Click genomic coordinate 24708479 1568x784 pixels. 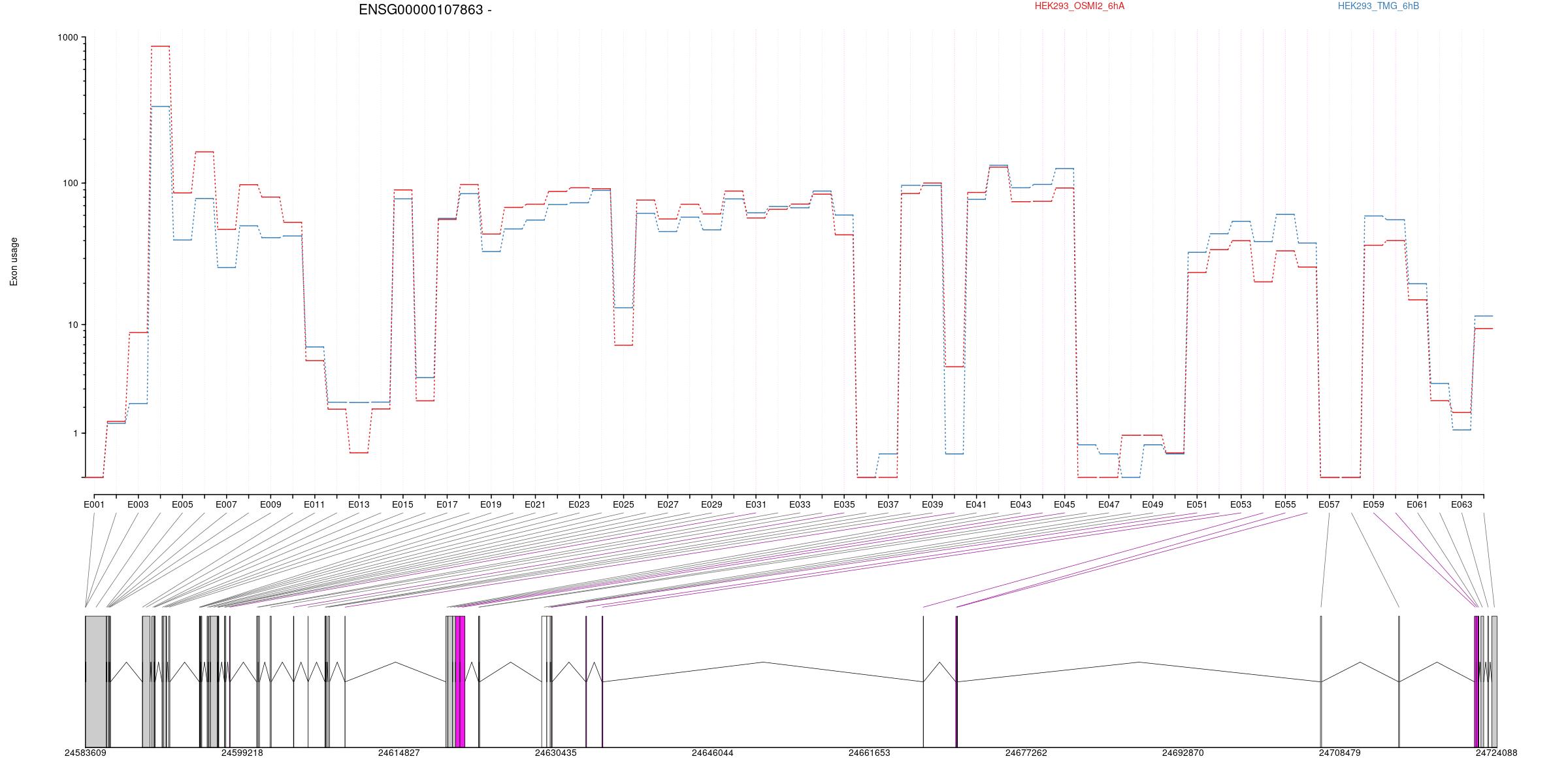tap(1339, 753)
